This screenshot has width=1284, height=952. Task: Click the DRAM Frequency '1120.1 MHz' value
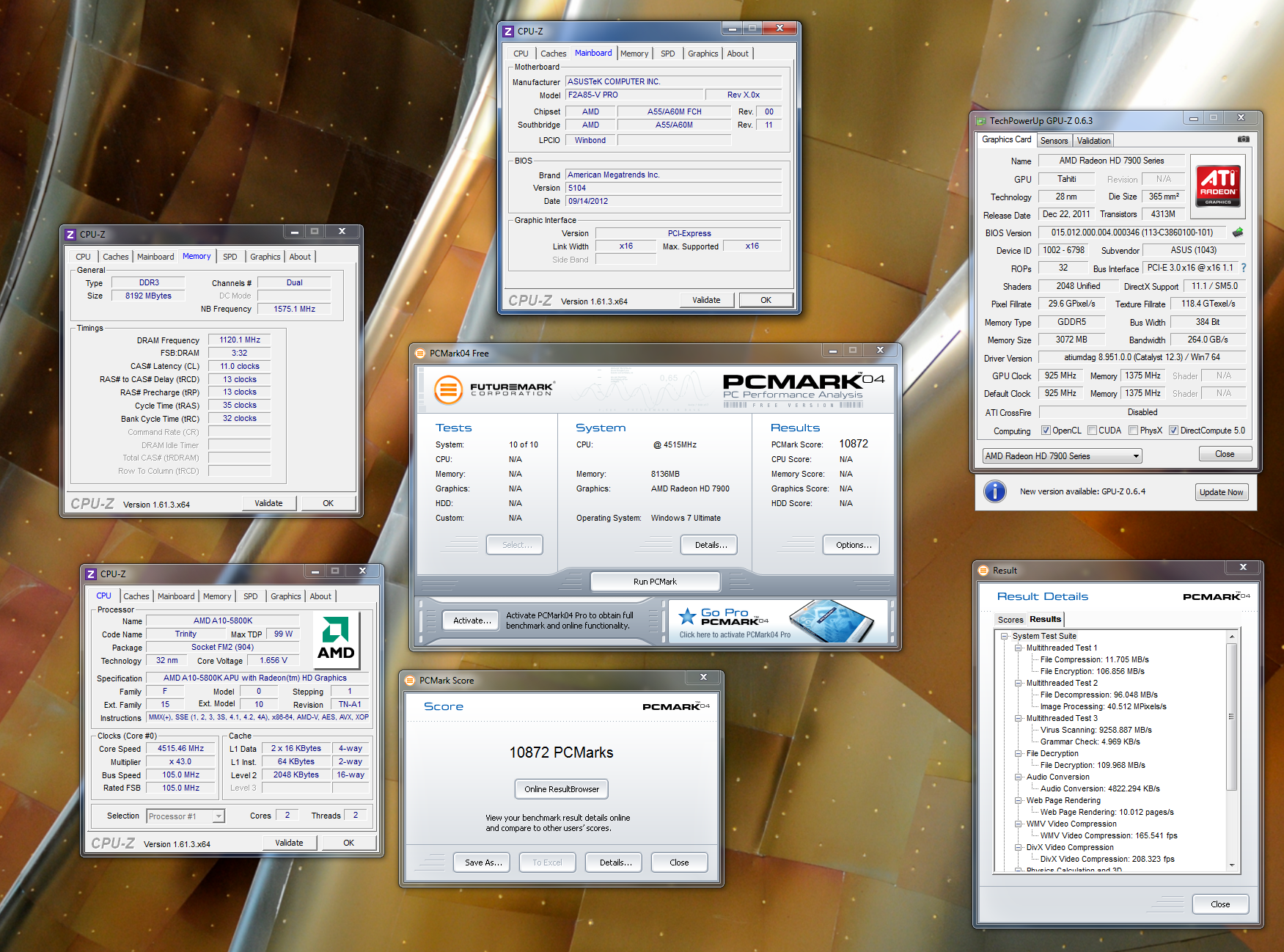coord(240,340)
